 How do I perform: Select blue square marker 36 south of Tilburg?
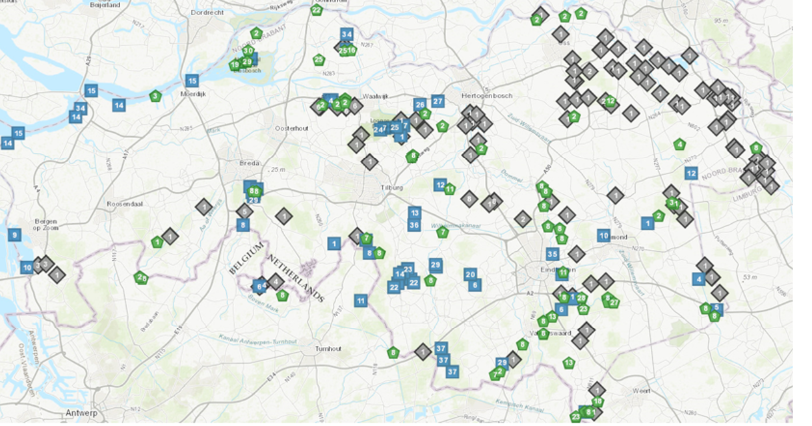pyautogui.click(x=414, y=226)
